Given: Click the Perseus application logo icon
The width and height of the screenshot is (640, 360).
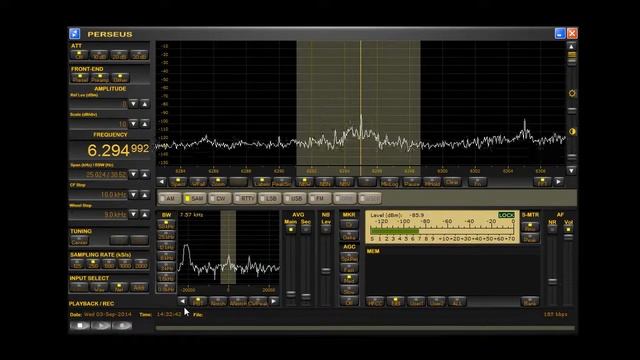Looking at the screenshot, I should click(75, 33).
